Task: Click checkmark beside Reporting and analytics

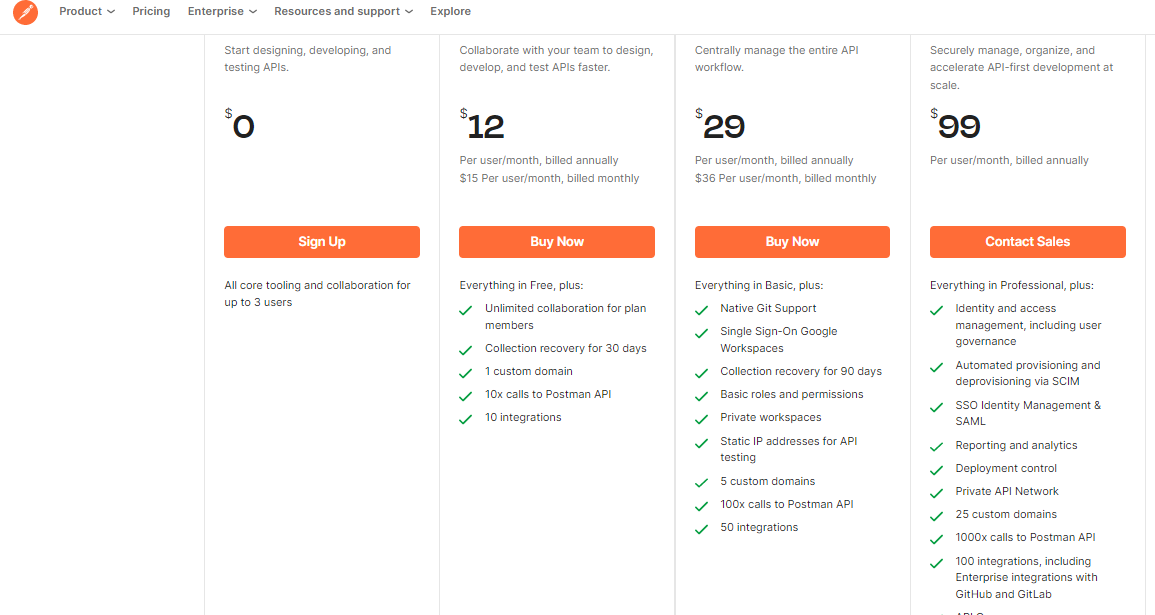Action: click(x=936, y=447)
